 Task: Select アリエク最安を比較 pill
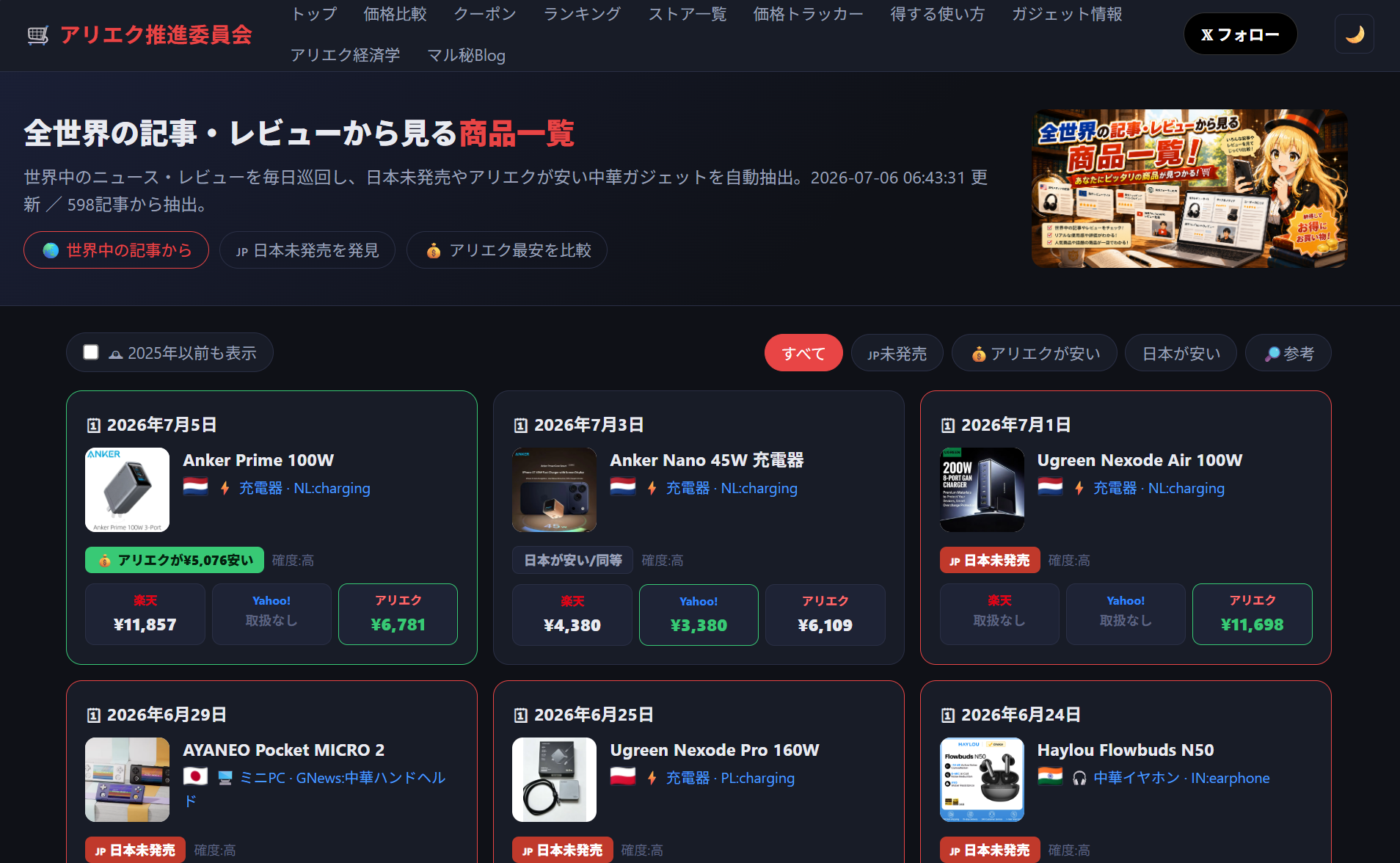tap(507, 250)
